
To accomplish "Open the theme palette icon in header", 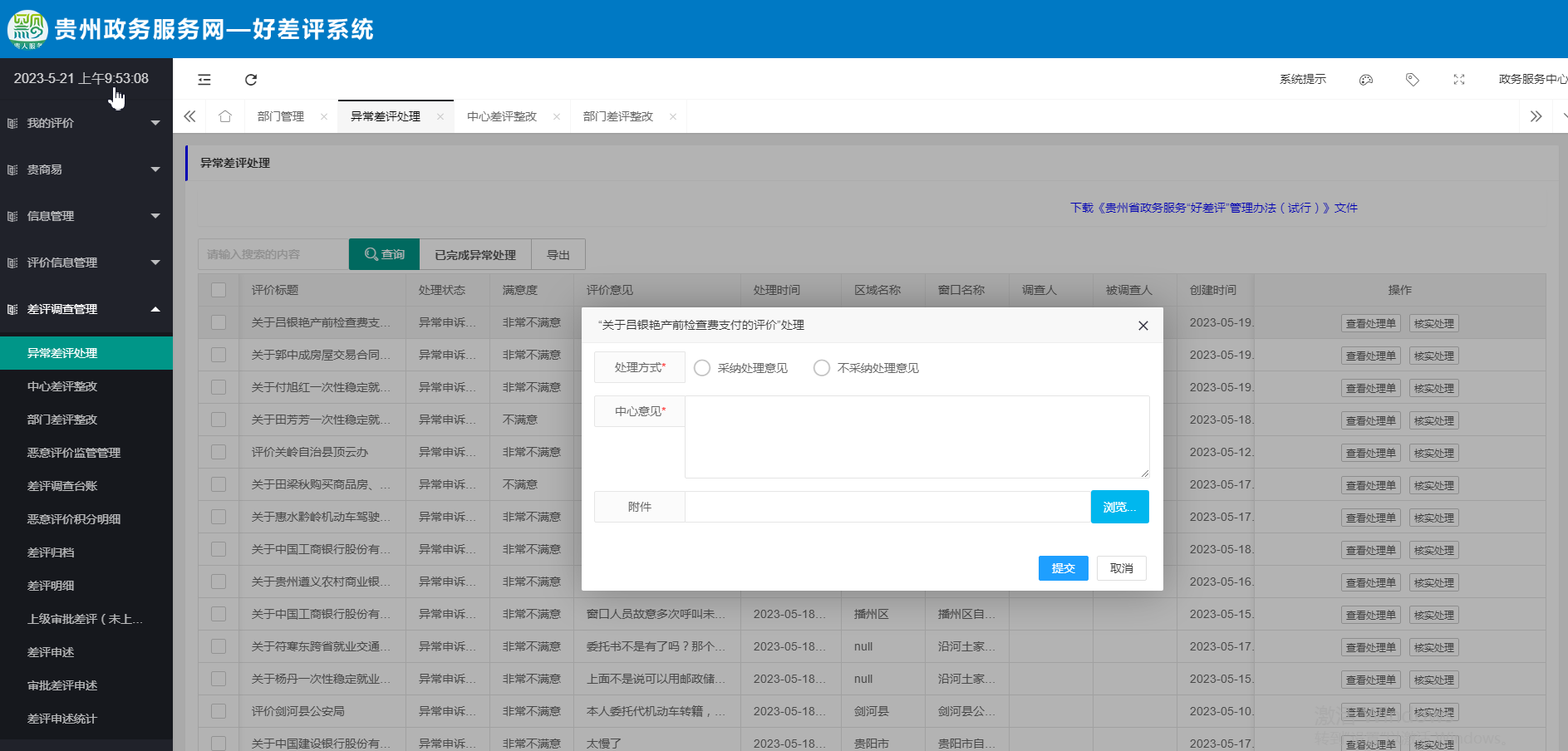I will tap(1366, 80).
